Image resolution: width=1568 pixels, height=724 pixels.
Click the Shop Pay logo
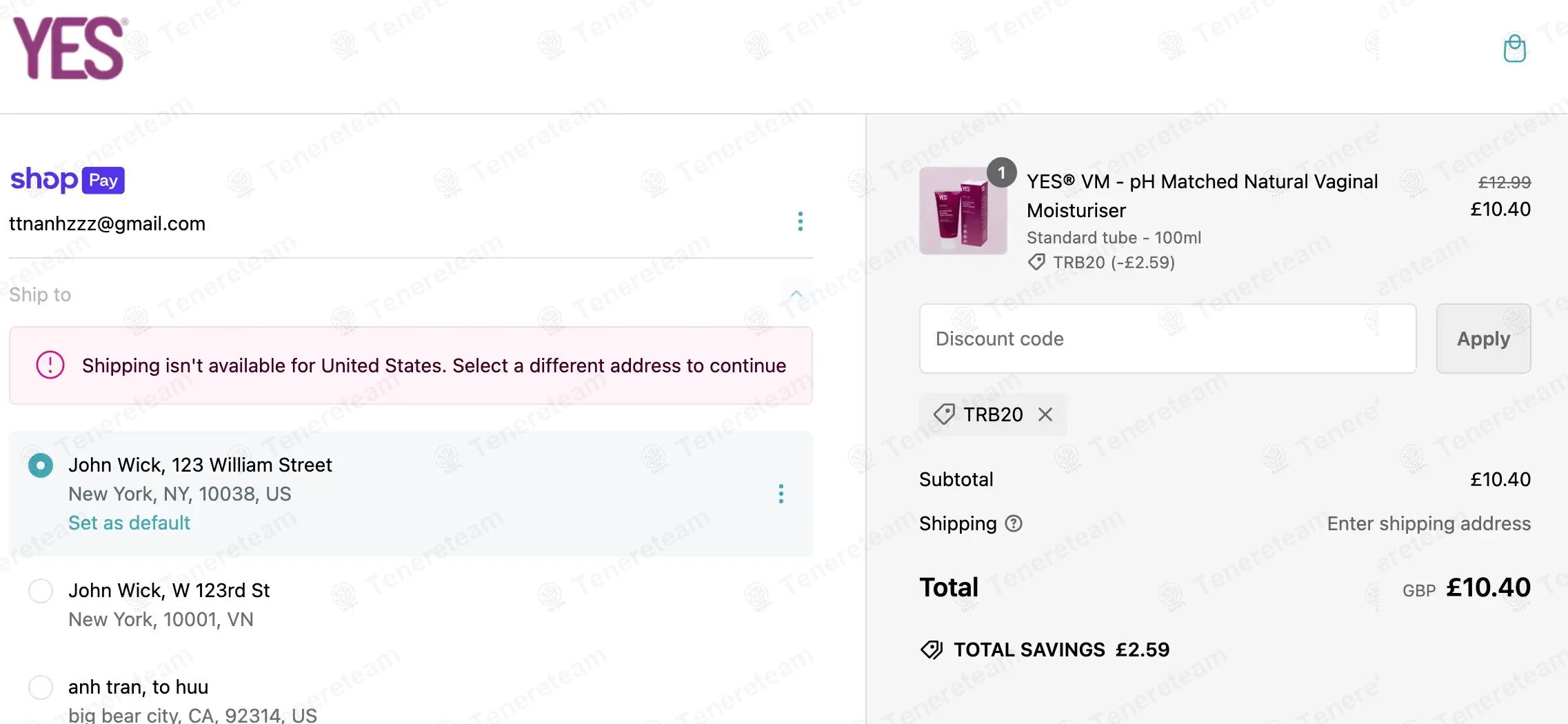(x=68, y=180)
